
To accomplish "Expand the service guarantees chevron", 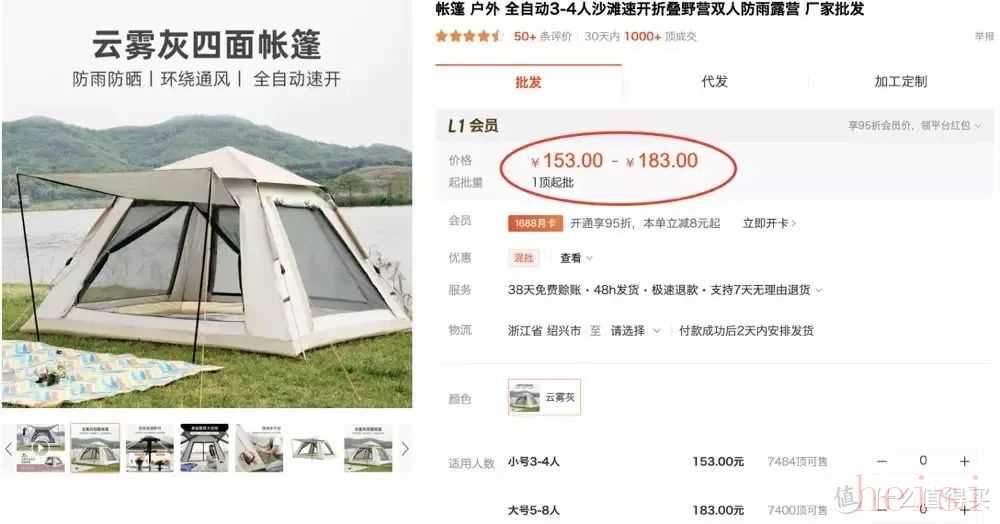I will click(x=819, y=290).
